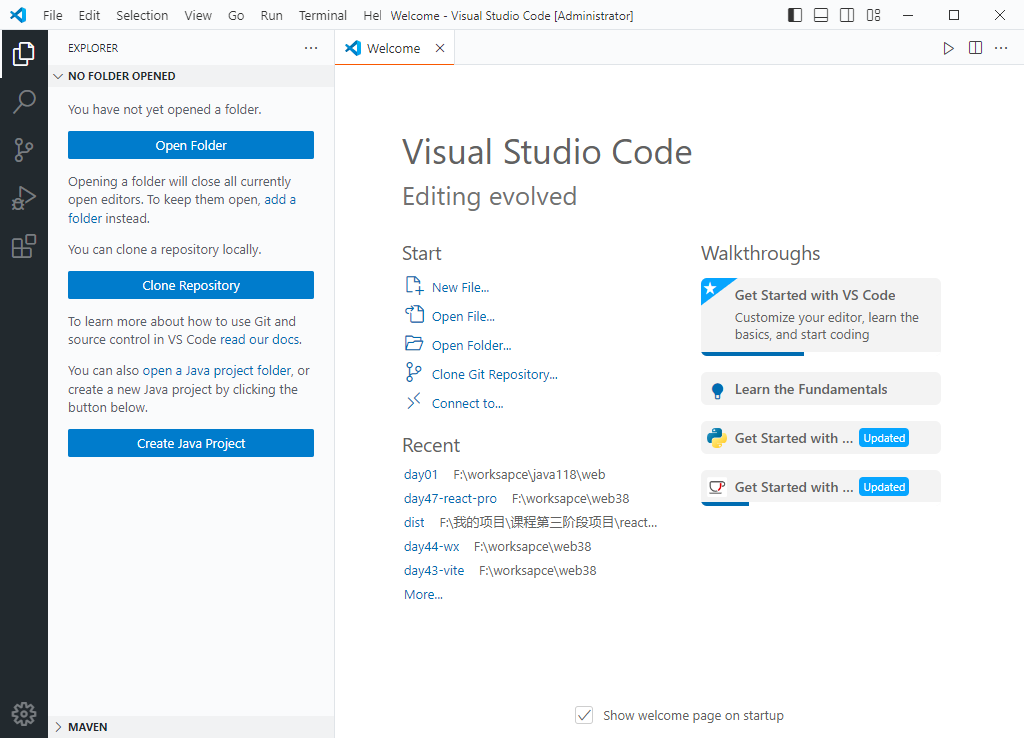Click Updated badge on Java walkthrough
The width and height of the screenshot is (1024, 738).
(884, 487)
